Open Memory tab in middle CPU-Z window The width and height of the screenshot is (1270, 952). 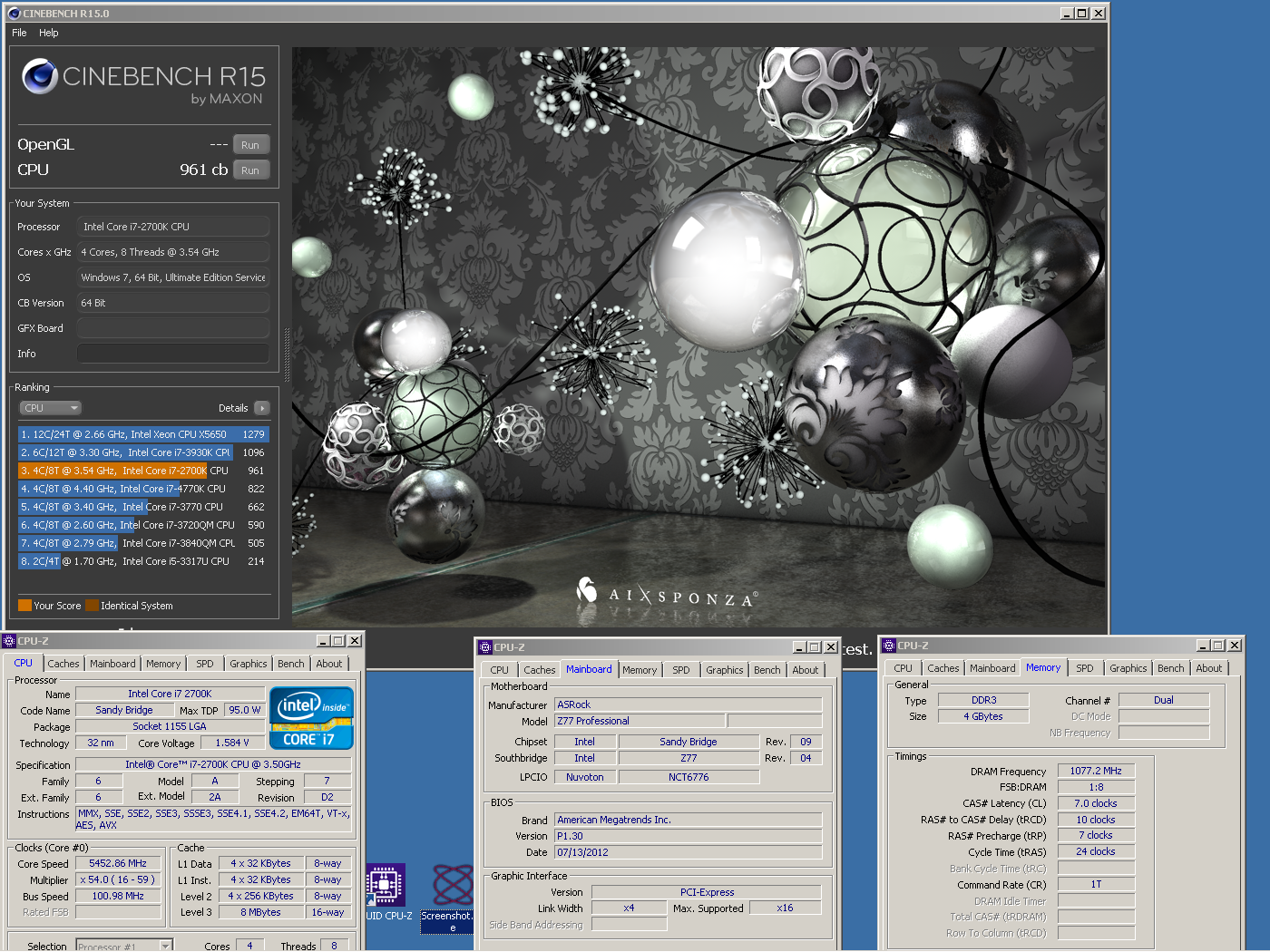point(640,670)
